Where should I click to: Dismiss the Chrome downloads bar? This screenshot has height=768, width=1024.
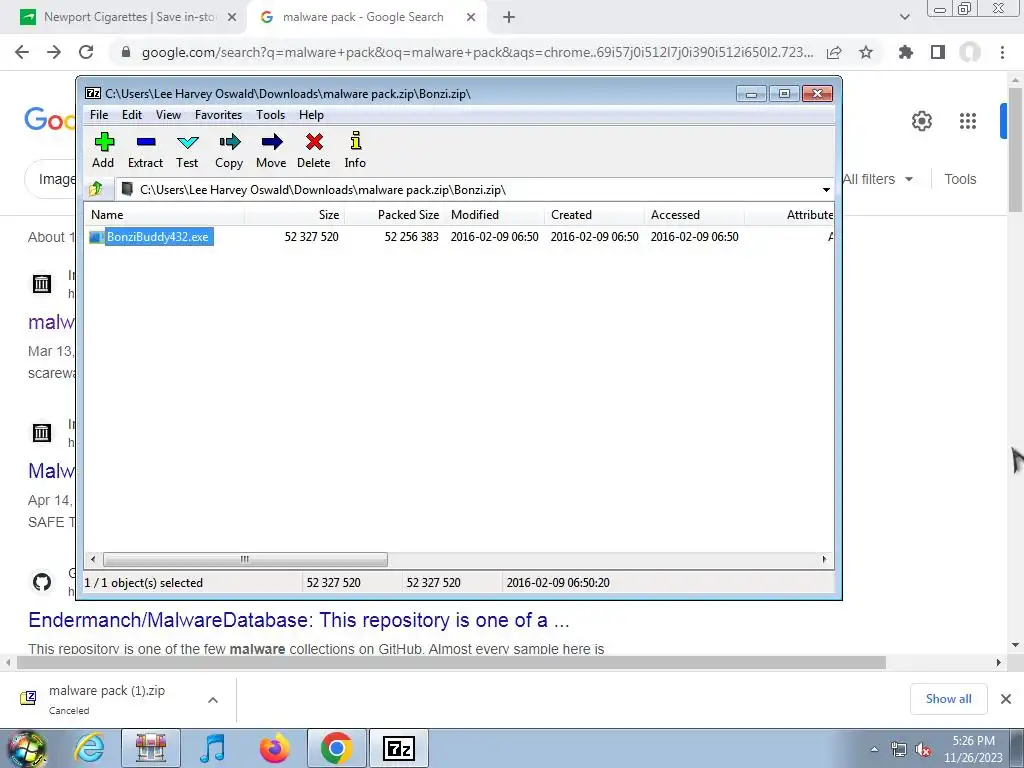[x=1006, y=699]
